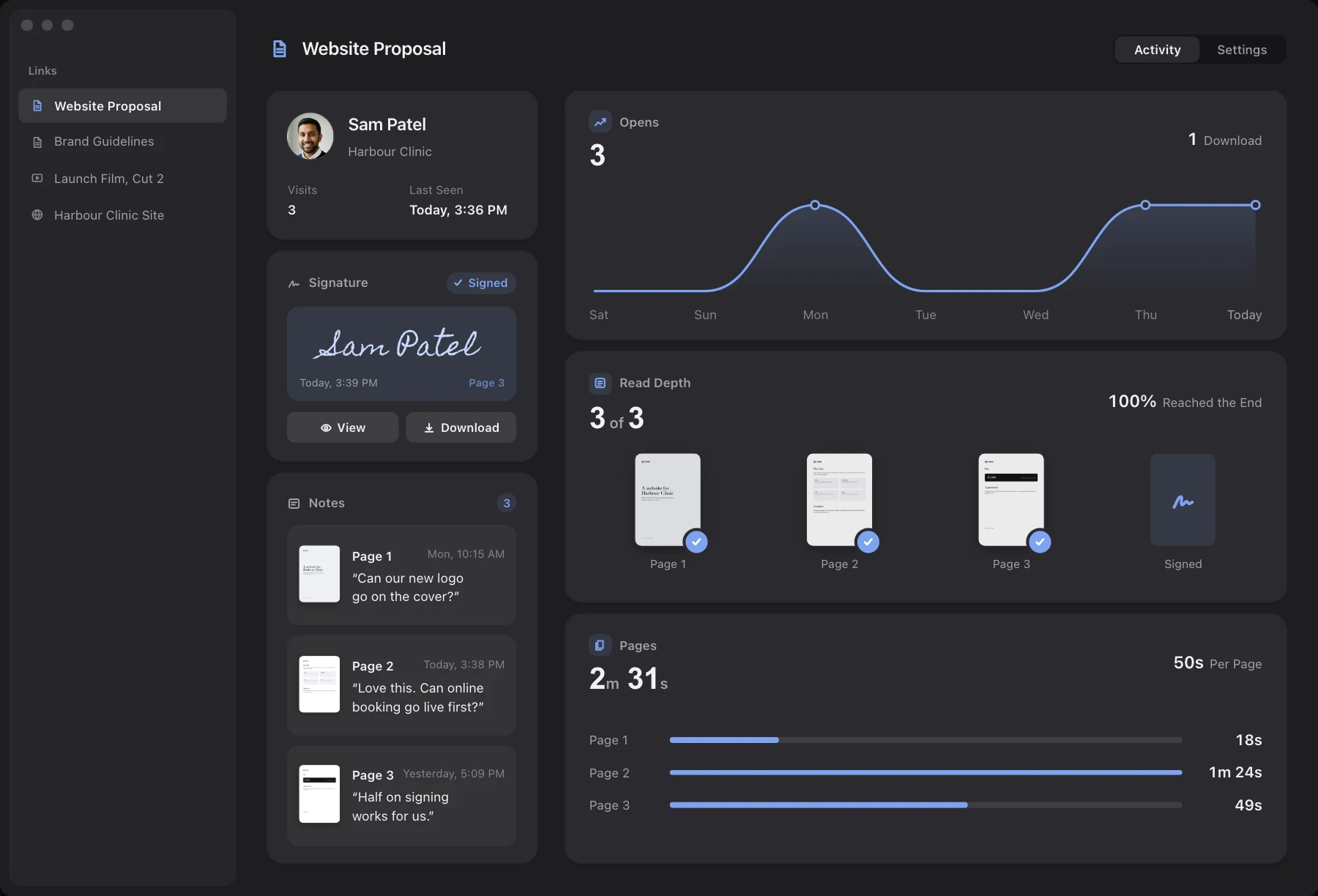Open the Signed signature tile in Read Depth
The height and width of the screenshot is (896, 1318).
coord(1183,500)
